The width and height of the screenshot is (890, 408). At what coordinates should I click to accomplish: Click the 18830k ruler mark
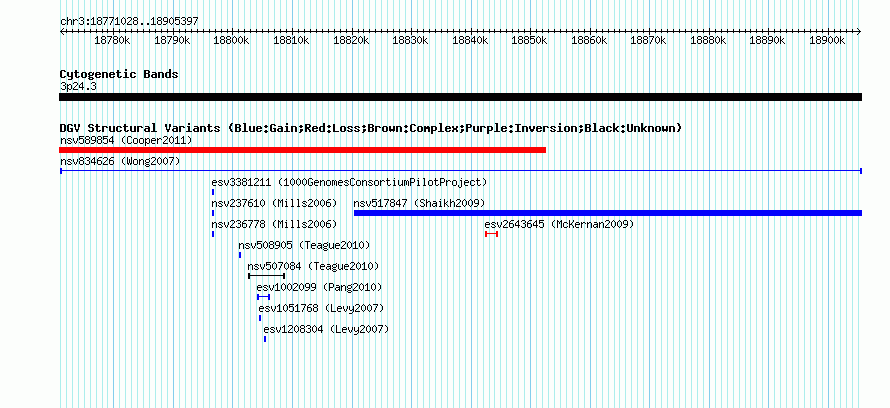[x=410, y=41]
